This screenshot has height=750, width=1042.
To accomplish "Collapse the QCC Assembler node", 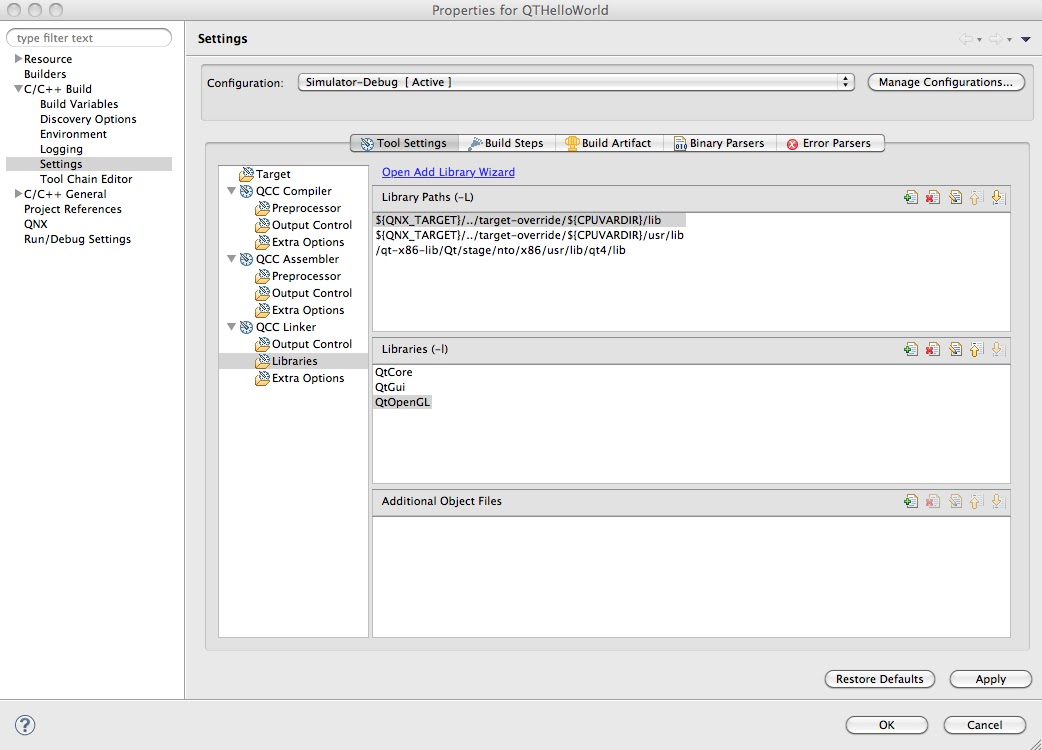I will (231, 258).
